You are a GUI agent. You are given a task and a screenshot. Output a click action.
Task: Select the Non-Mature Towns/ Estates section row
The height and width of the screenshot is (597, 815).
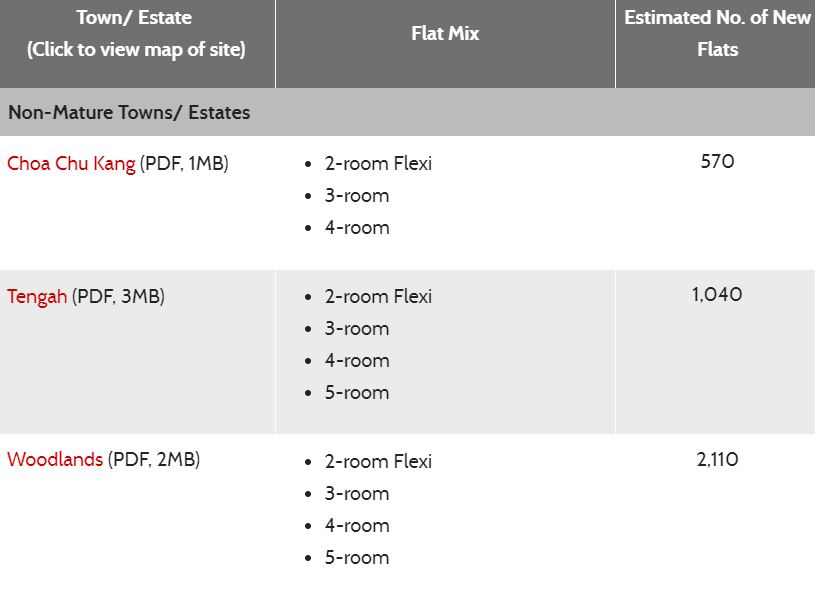point(129,113)
